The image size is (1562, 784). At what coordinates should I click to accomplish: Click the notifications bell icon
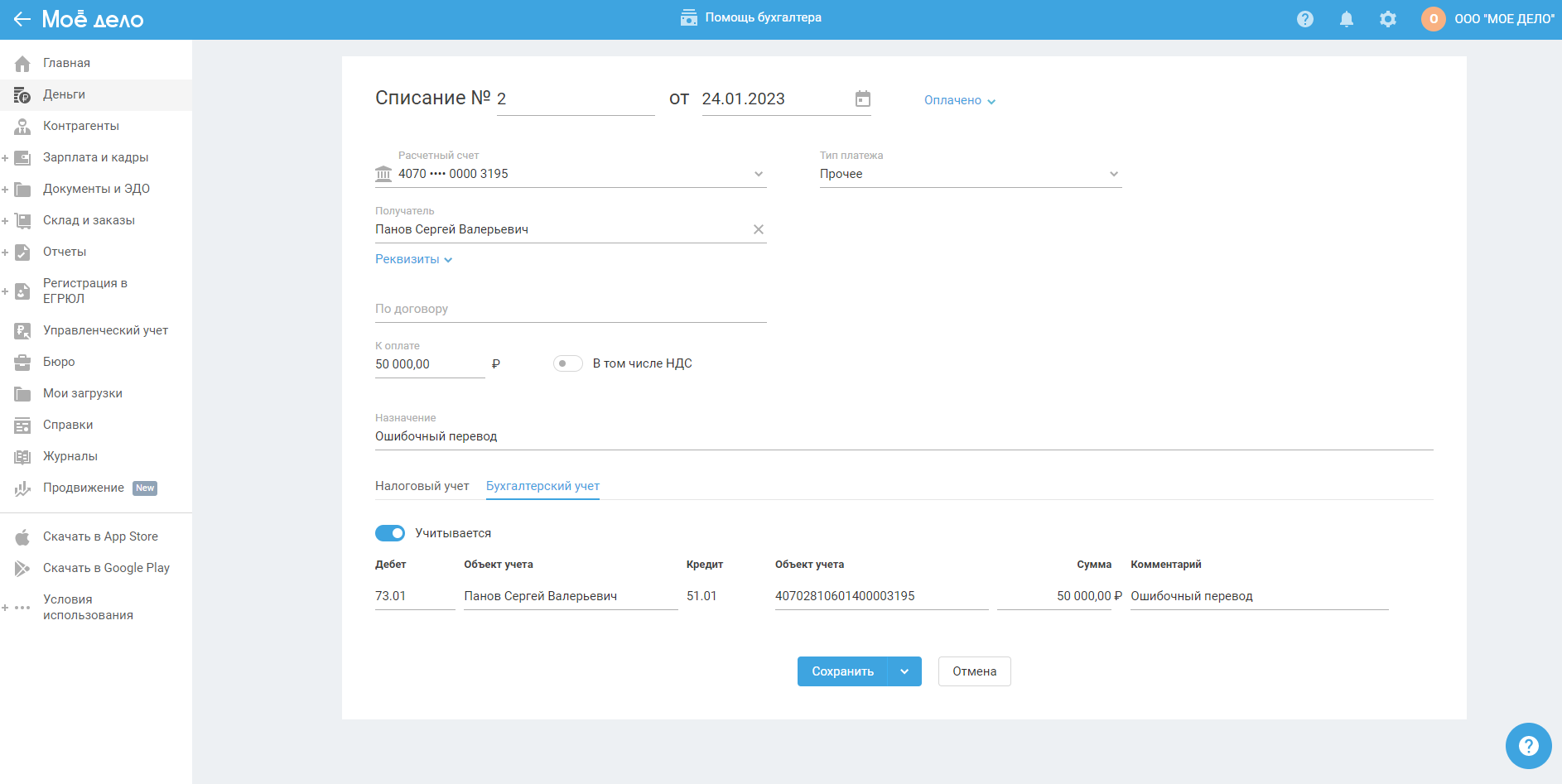(x=1346, y=19)
